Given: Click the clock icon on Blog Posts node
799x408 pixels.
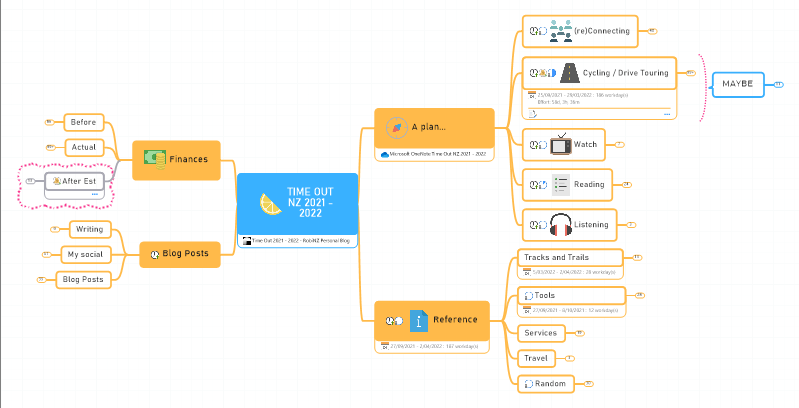Looking at the screenshot, I should (x=154, y=254).
